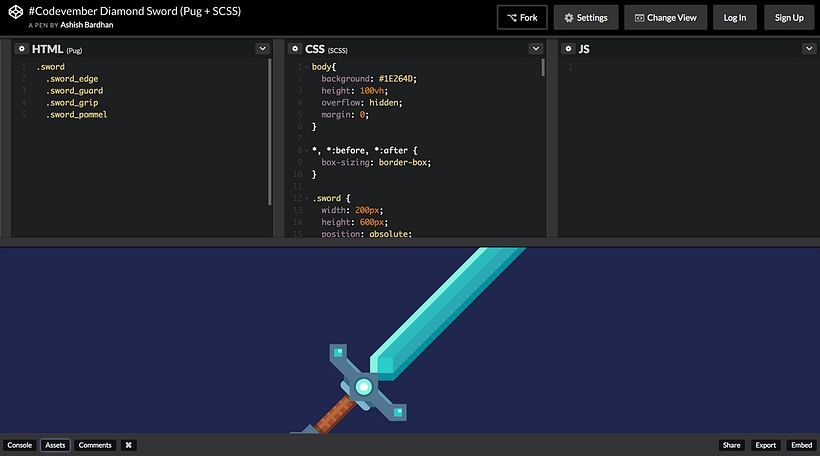Click the 'overflow: hidden;' CSS line
The height and width of the screenshot is (456, 820).
pos(362,103)
